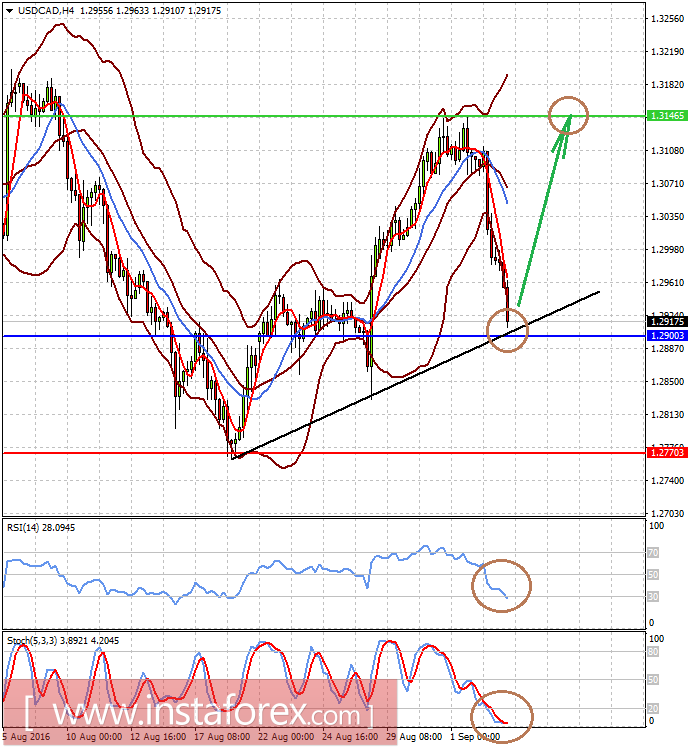
Task: Click the 1.28870 value on the price axis
Action: [x=667, y=349]
